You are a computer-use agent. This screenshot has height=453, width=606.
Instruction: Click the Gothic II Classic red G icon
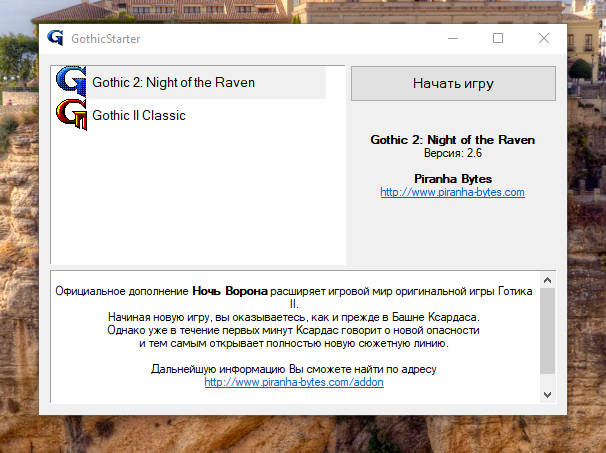71,114
